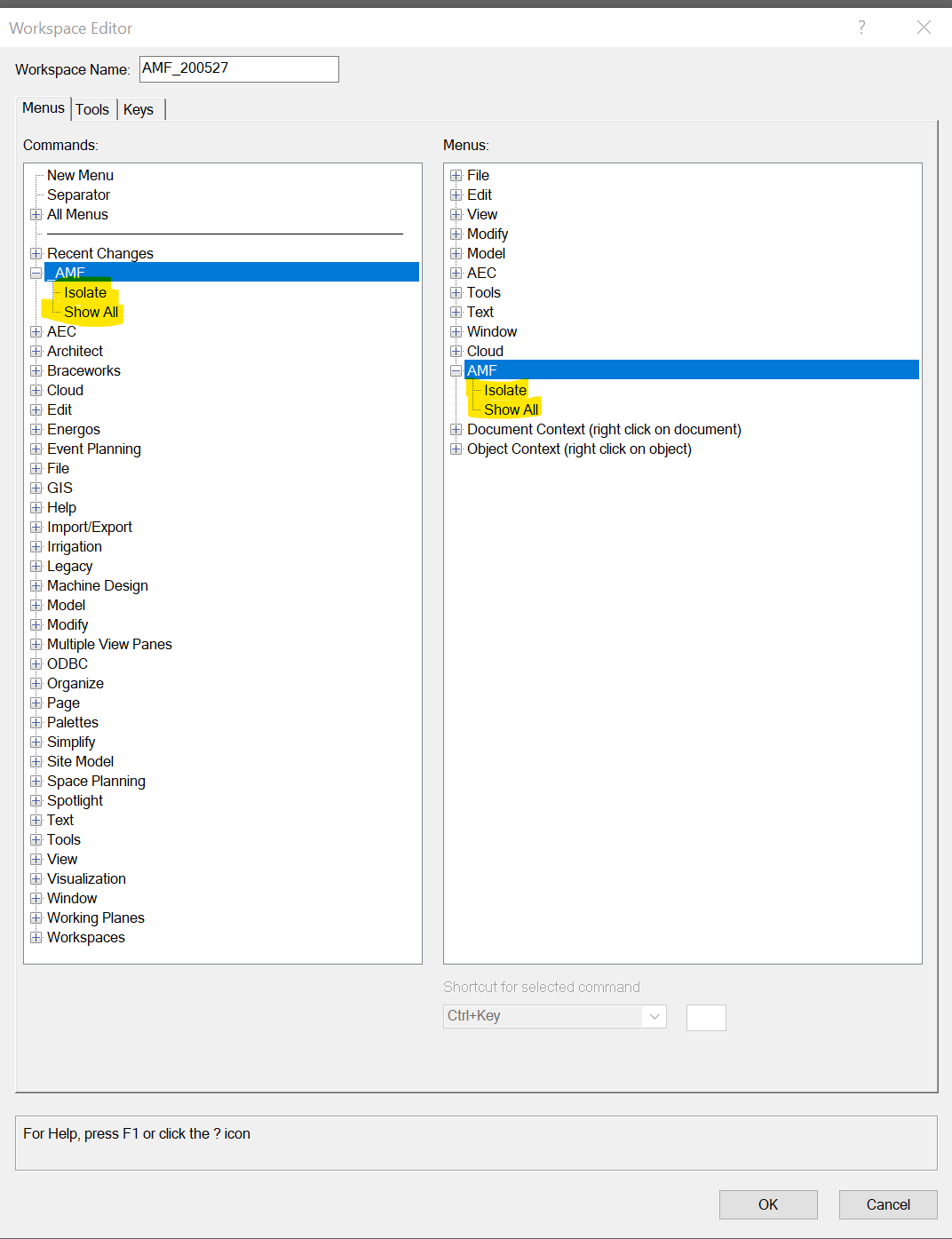Image resolution: width=952 pixels, height=1239 pixels.
Task: Click the Cancel button
Action: (887, 1204)
